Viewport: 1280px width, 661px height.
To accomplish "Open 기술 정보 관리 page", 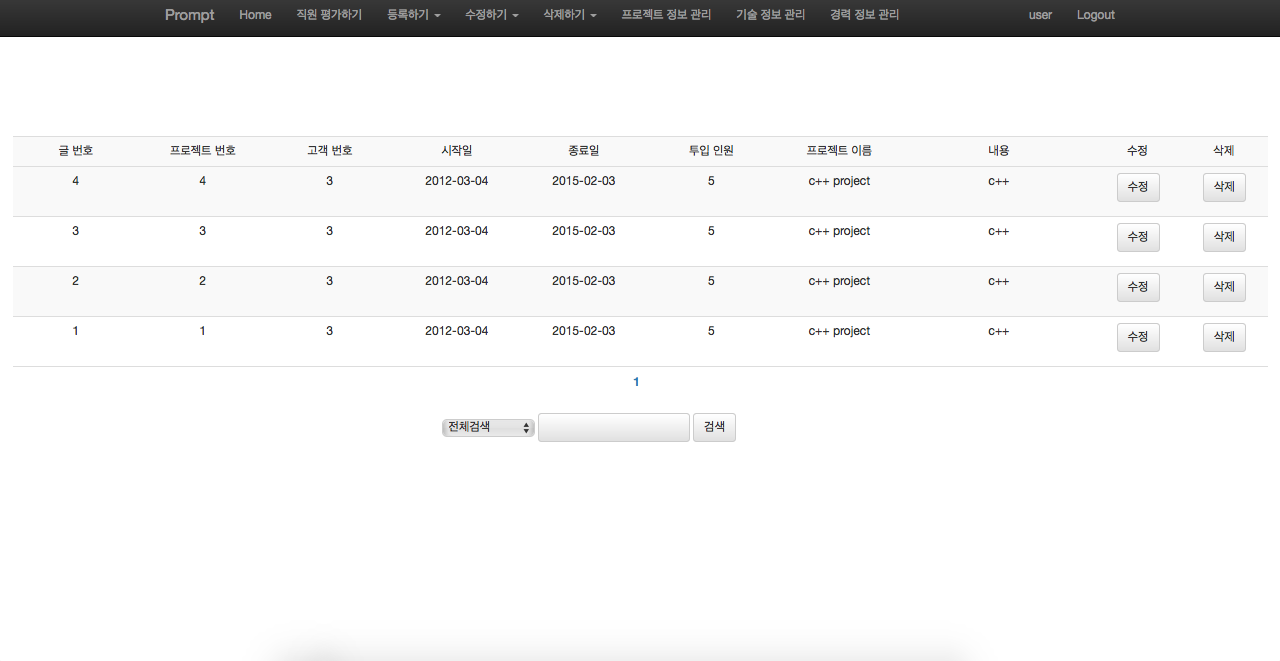I will point(770,15).
